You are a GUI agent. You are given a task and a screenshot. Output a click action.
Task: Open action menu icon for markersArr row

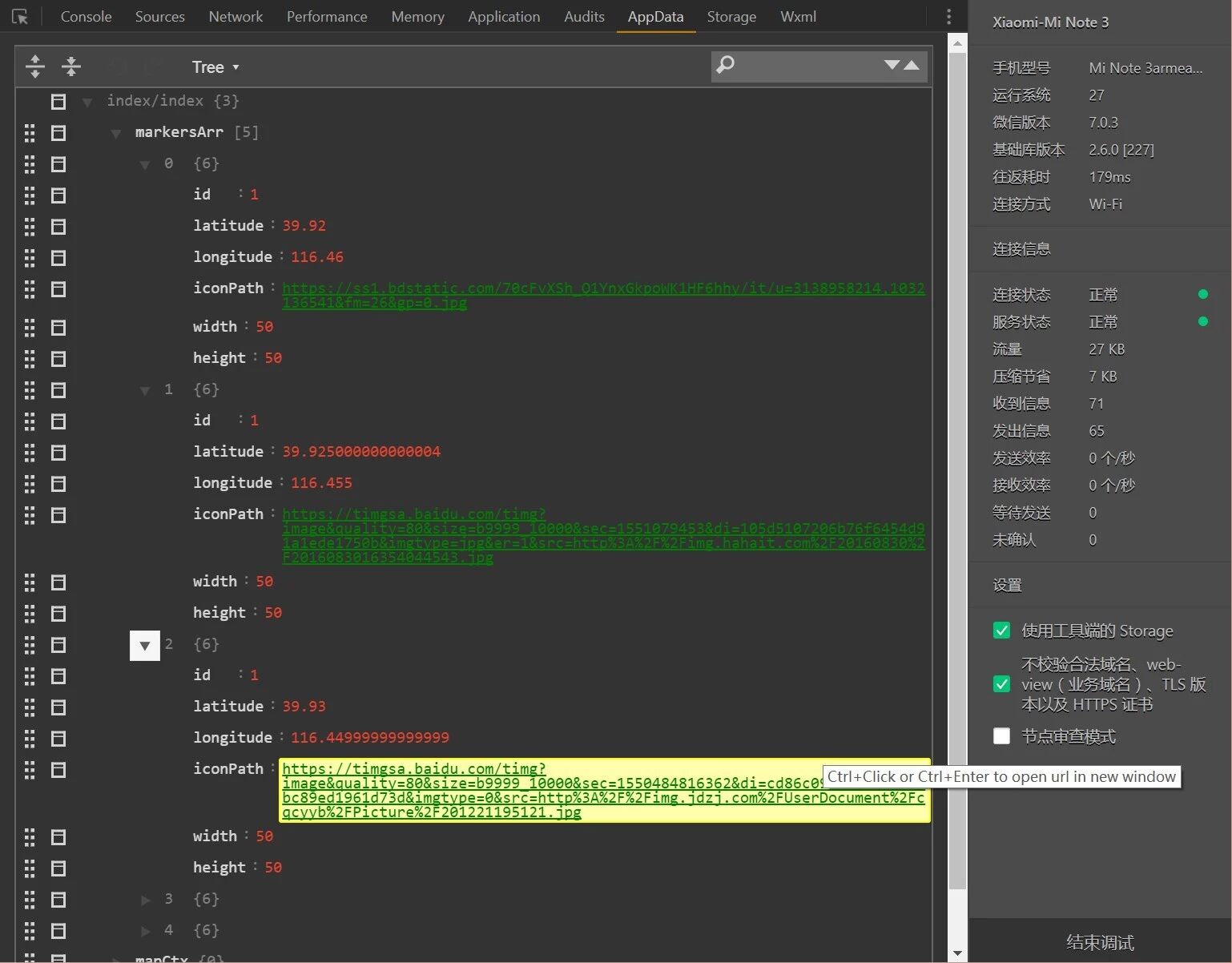[58, 133]
